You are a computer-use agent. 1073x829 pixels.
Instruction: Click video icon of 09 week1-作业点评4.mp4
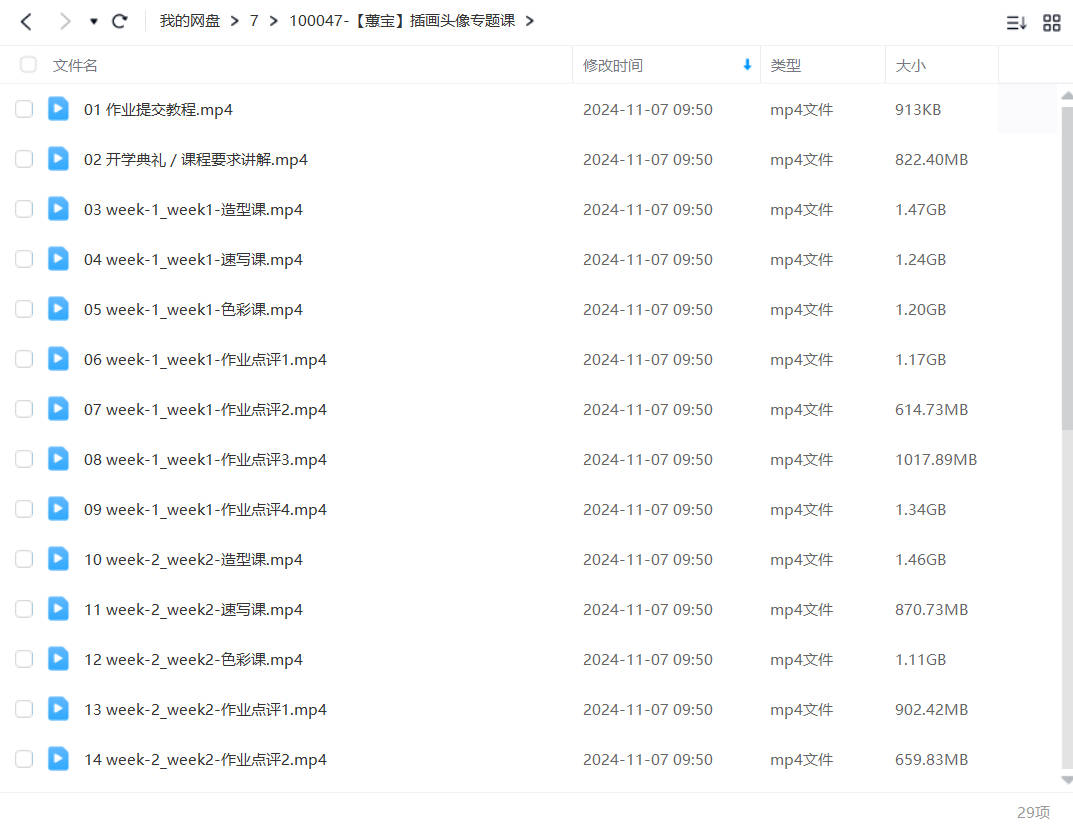[58, 509]
